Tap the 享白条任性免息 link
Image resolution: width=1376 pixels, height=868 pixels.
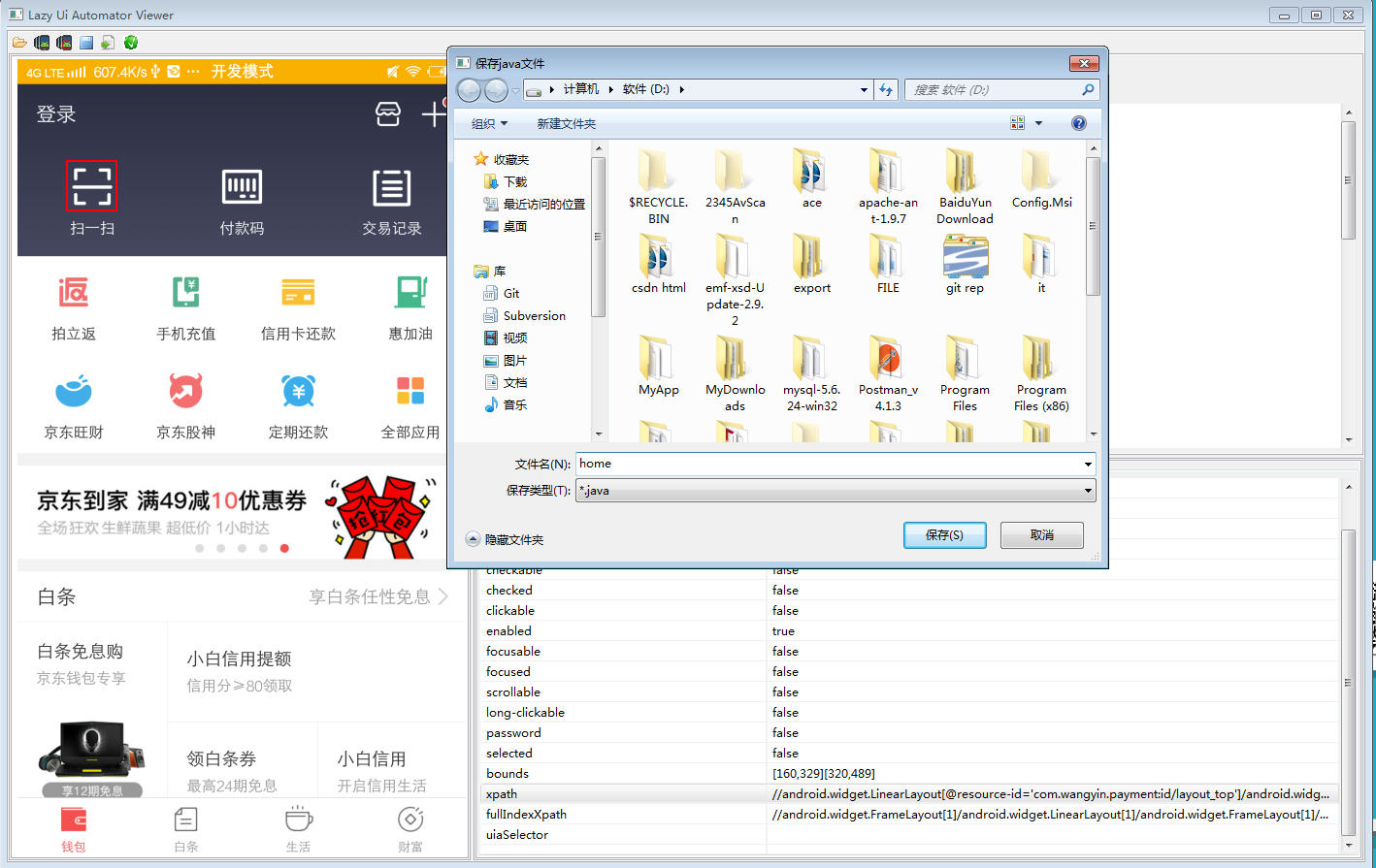378,596
